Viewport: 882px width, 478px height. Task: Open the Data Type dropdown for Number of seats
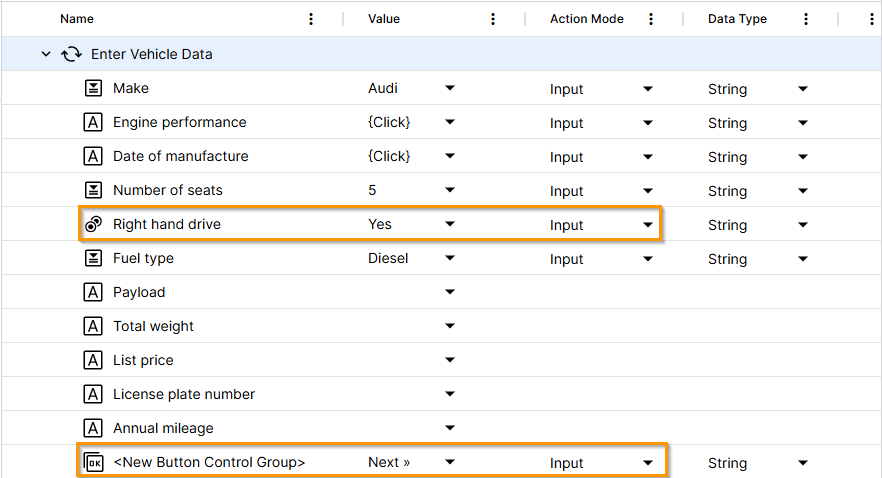click(803, 190)
